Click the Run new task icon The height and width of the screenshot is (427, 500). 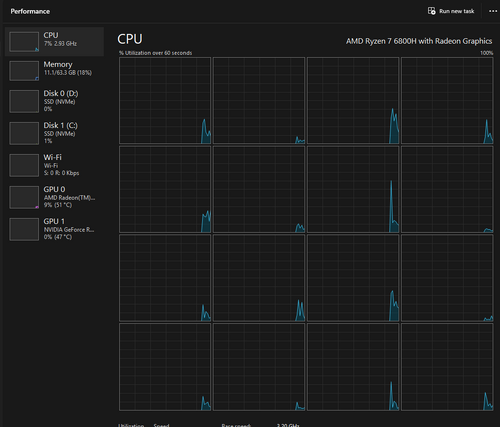click(x=431, y=11)
